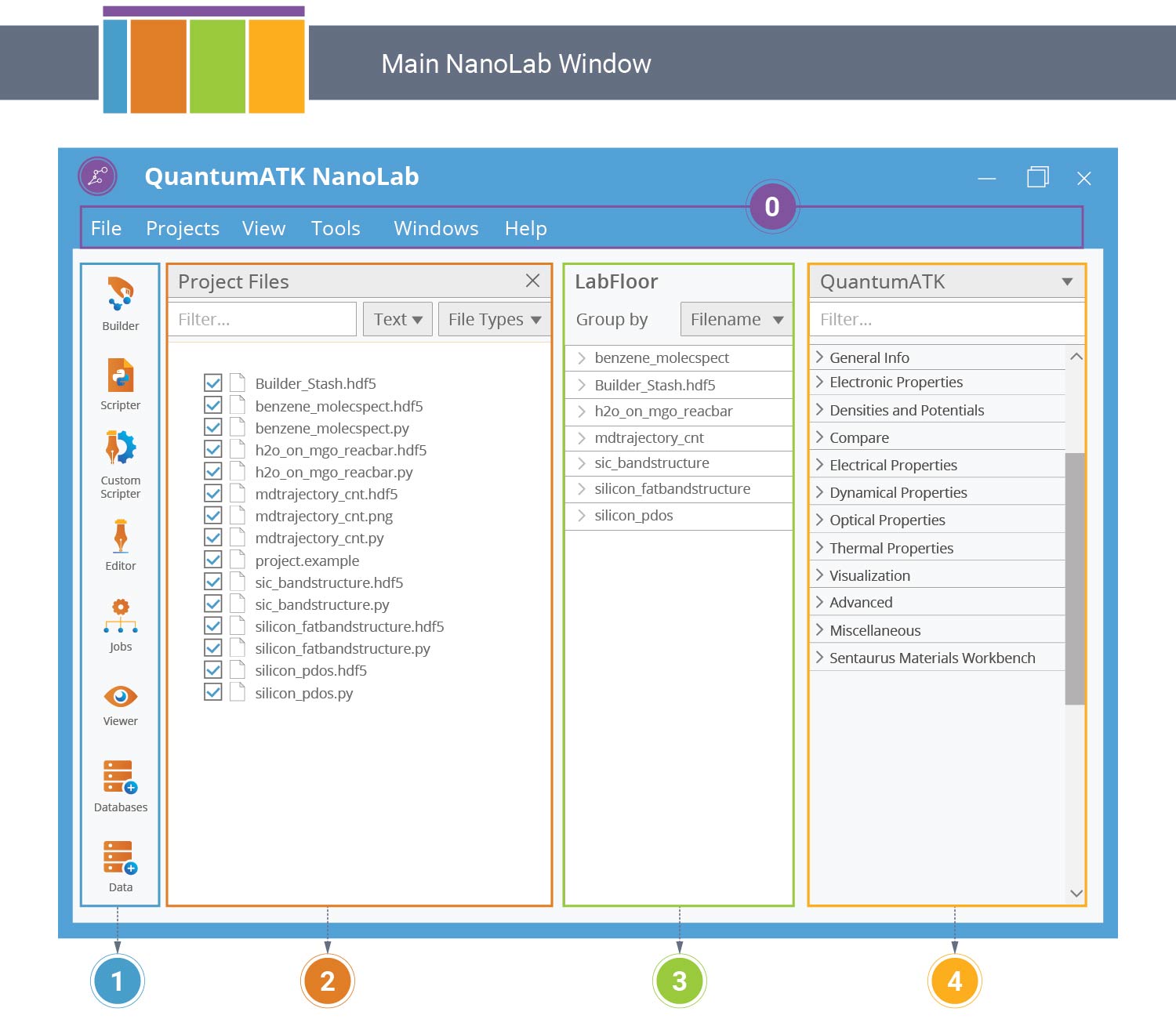Launch the Viewer tool
The width and height of the screenshot is (1176, 1019).
[x=121, y=705]
